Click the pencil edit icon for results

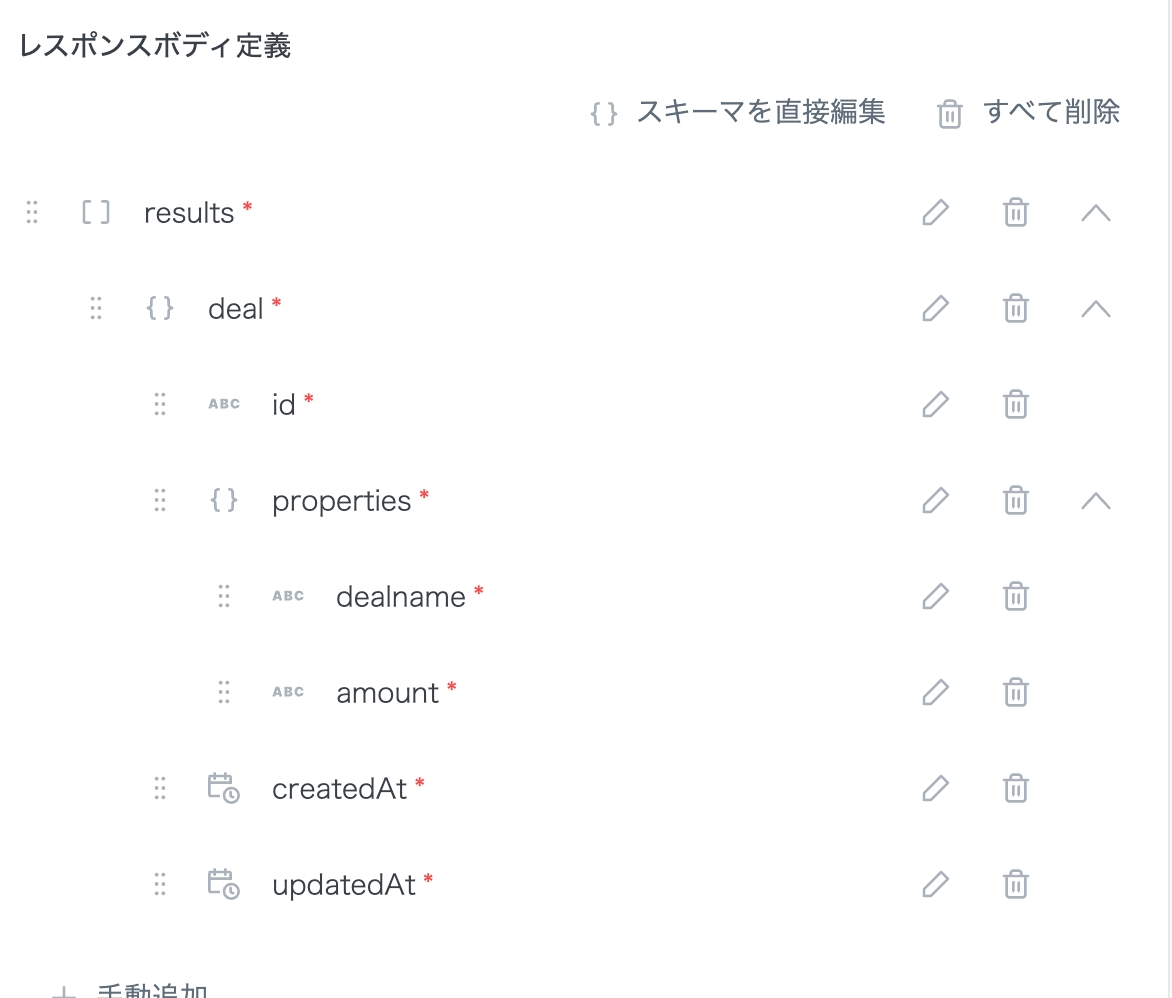935,213
